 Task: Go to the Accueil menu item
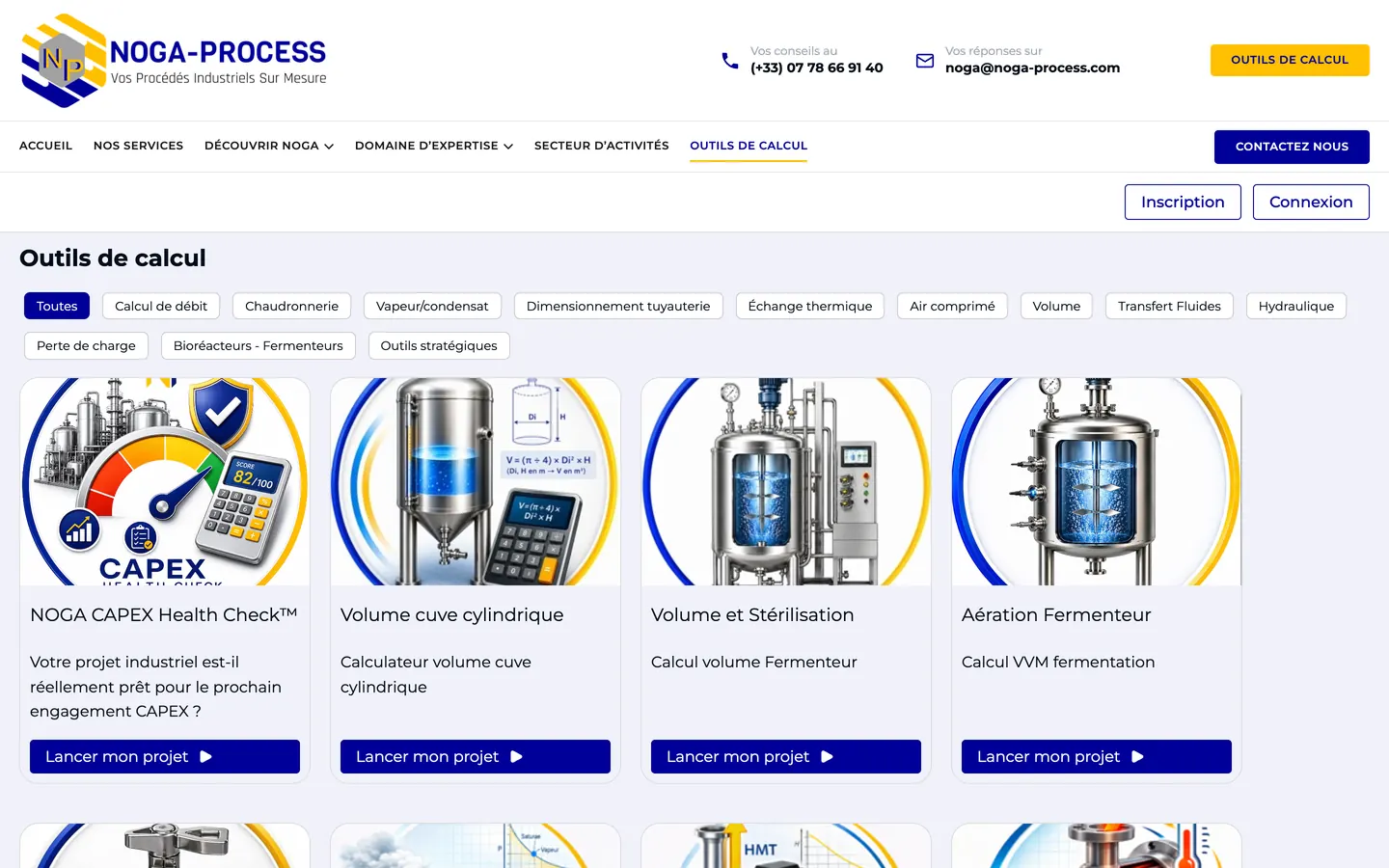tap(45, 146)
